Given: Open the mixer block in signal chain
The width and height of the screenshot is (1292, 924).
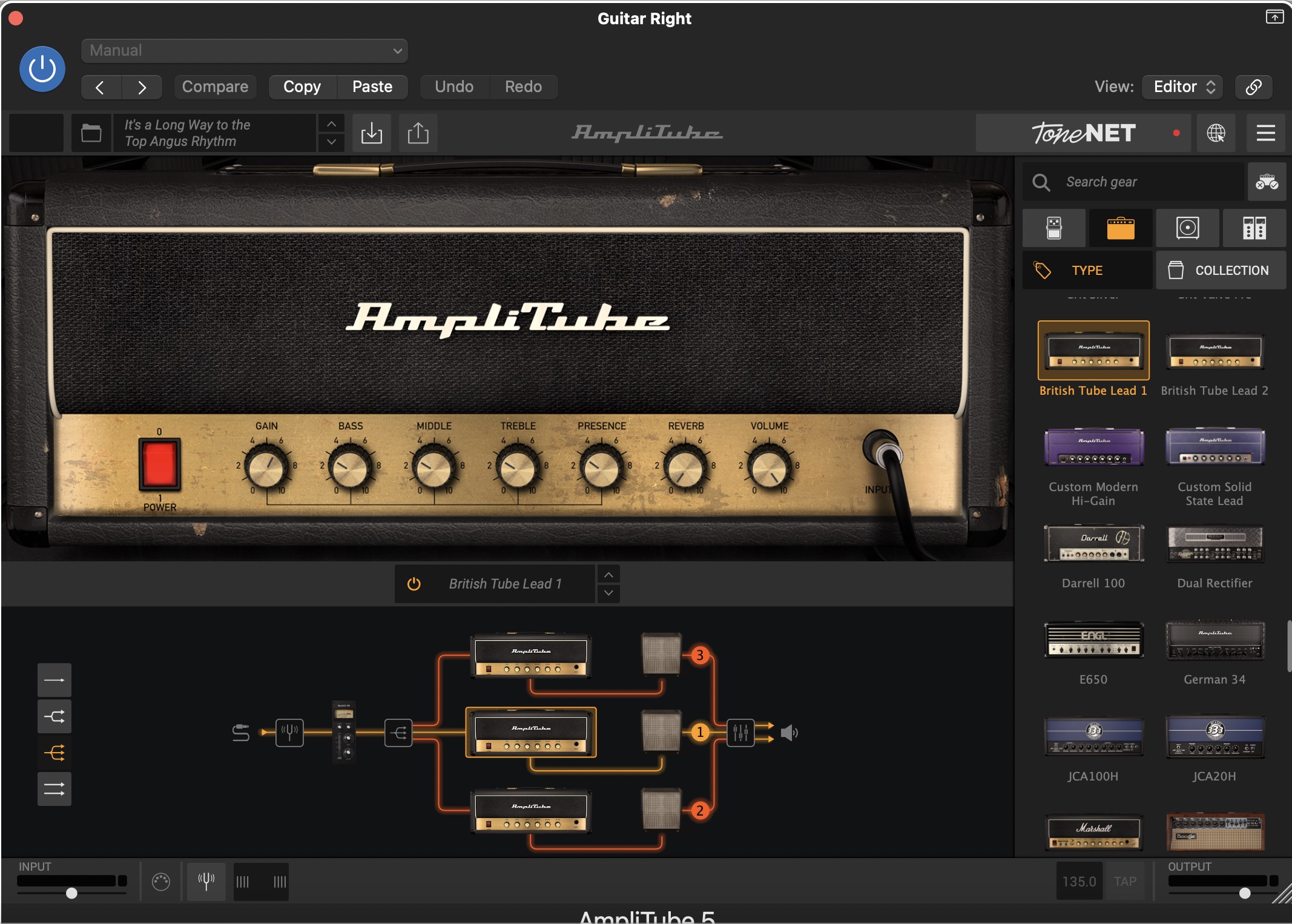Looking at the screenshot, I should point(740,733).
